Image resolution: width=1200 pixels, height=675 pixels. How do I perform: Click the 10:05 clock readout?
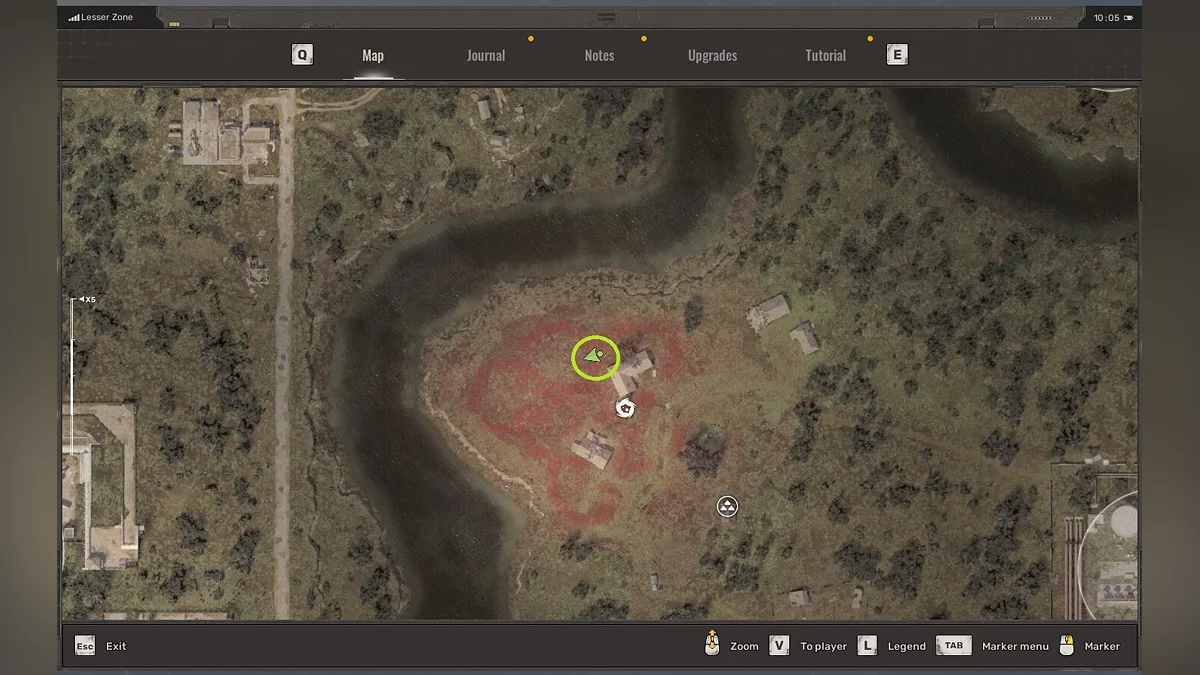tap(1106, 18)
